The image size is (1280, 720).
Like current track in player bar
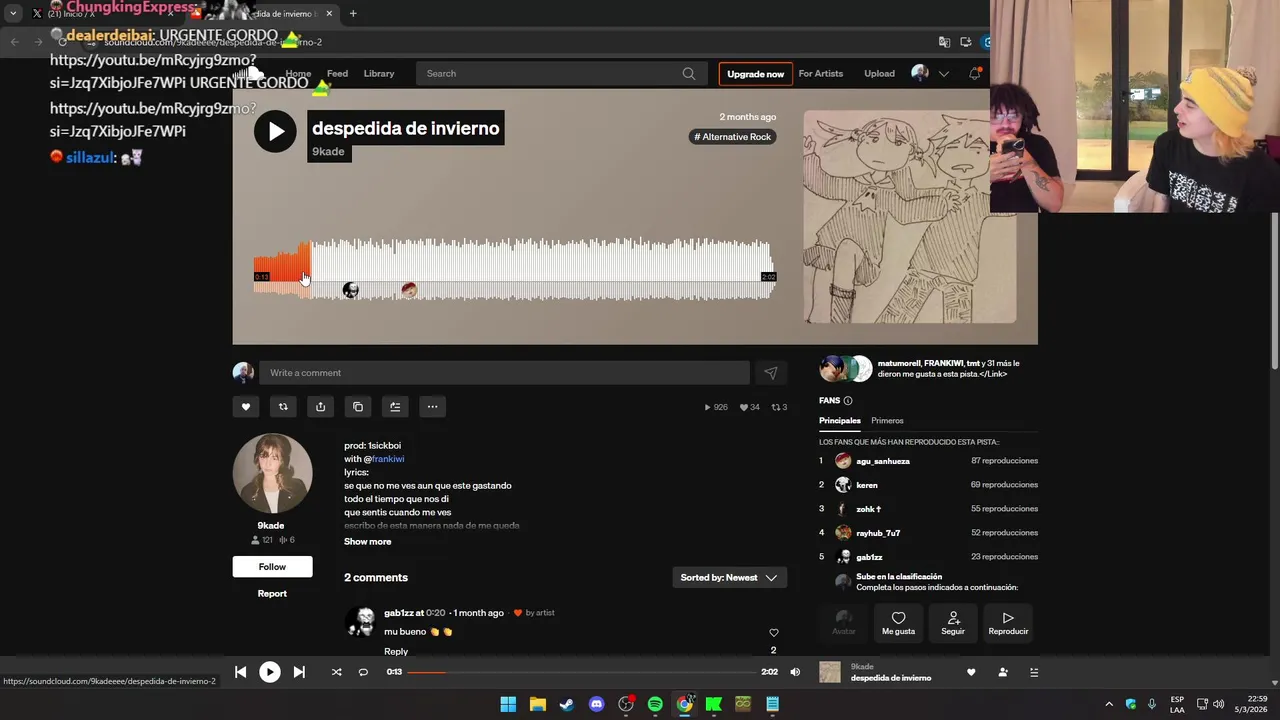971,672
